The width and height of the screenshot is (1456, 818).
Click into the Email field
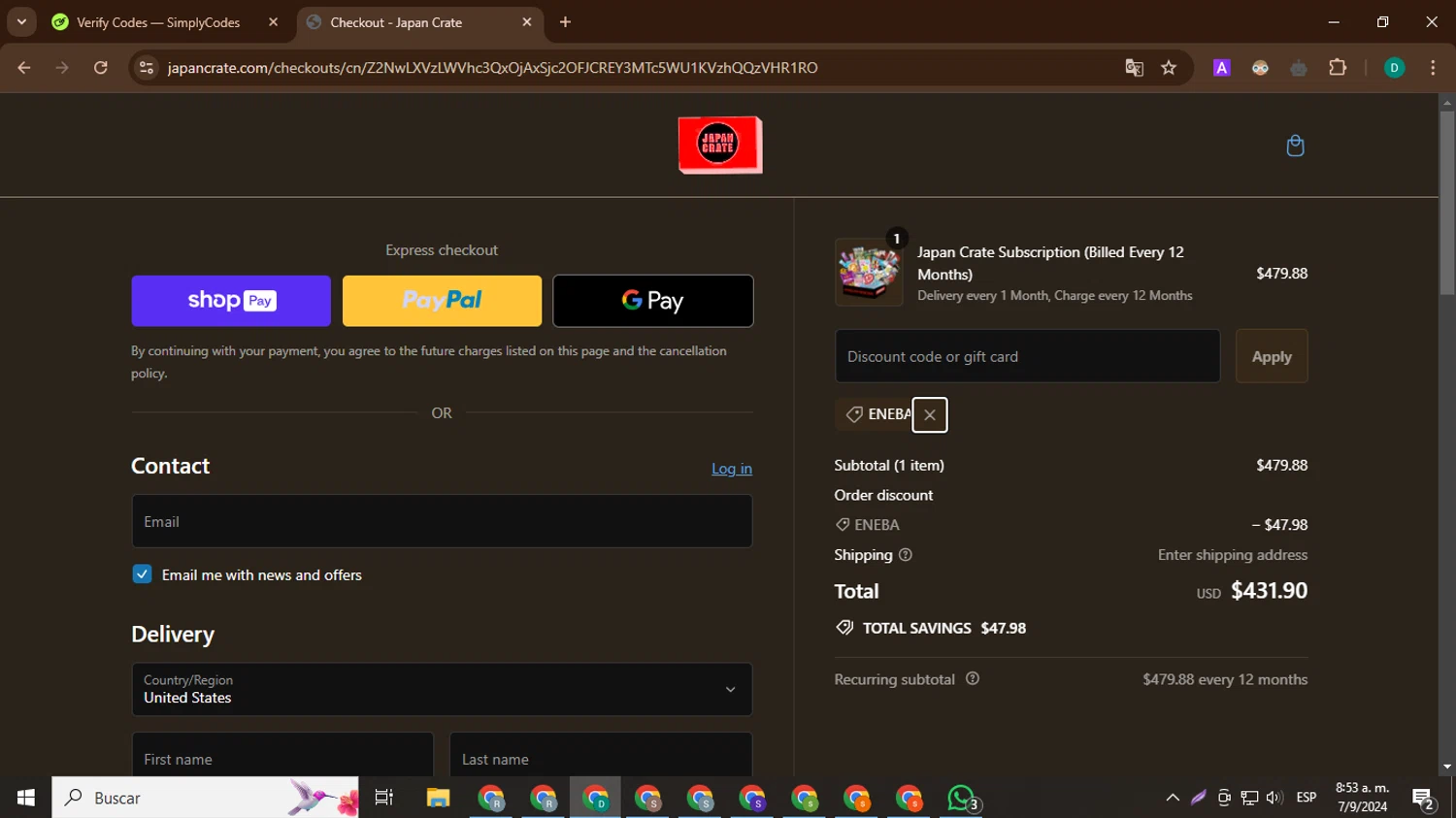tap(442, 522)
